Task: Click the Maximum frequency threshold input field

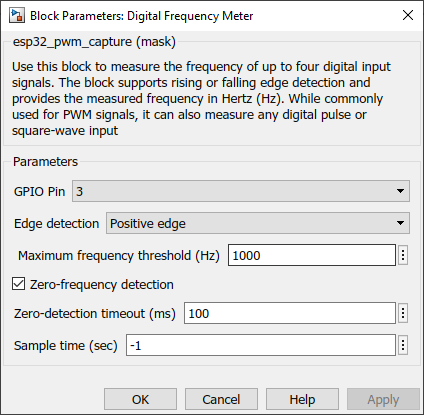Action: (x=312, y=255)
